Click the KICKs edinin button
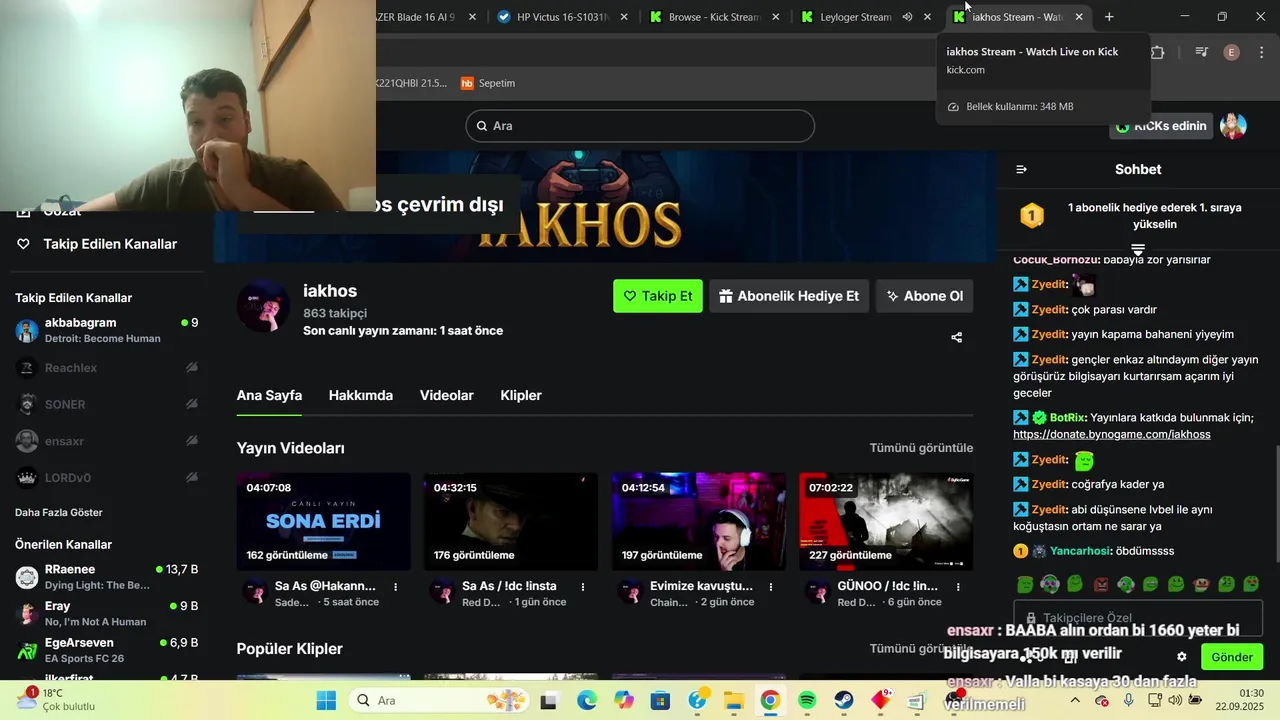Viewport: 1280px width, 720px height. (1162, 126)
